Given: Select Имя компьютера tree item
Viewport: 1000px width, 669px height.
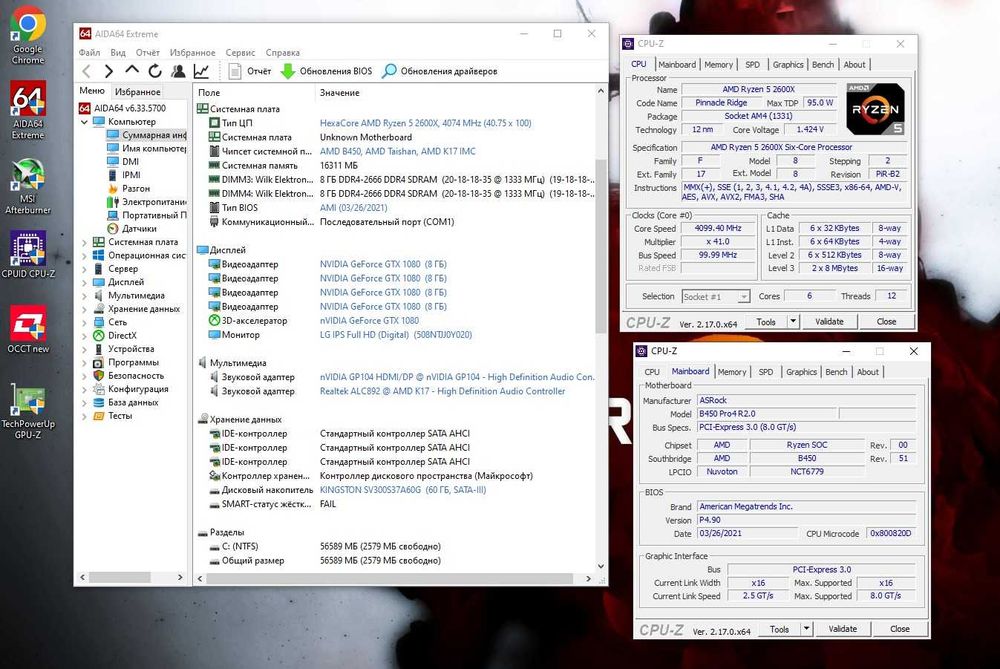Looking at the screenshot, I should (x=147, y=149).
